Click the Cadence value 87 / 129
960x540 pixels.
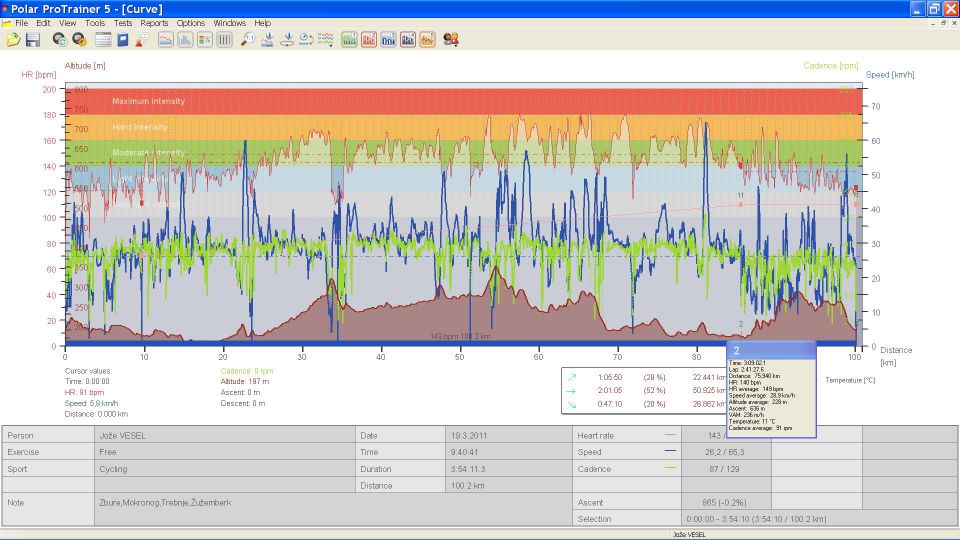point(724,469)
